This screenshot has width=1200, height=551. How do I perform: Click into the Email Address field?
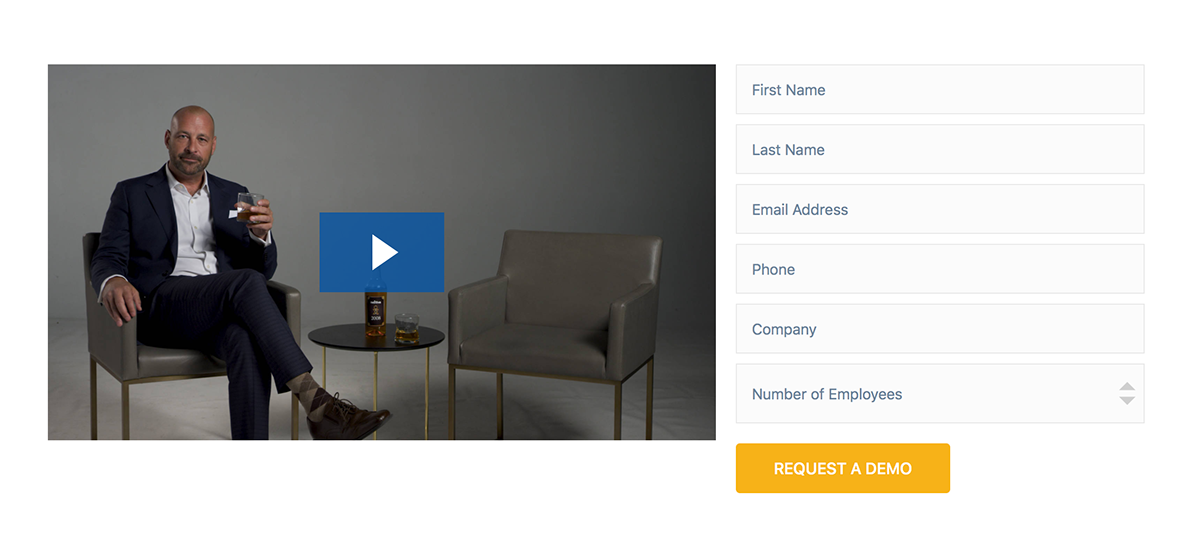[940, 210]
